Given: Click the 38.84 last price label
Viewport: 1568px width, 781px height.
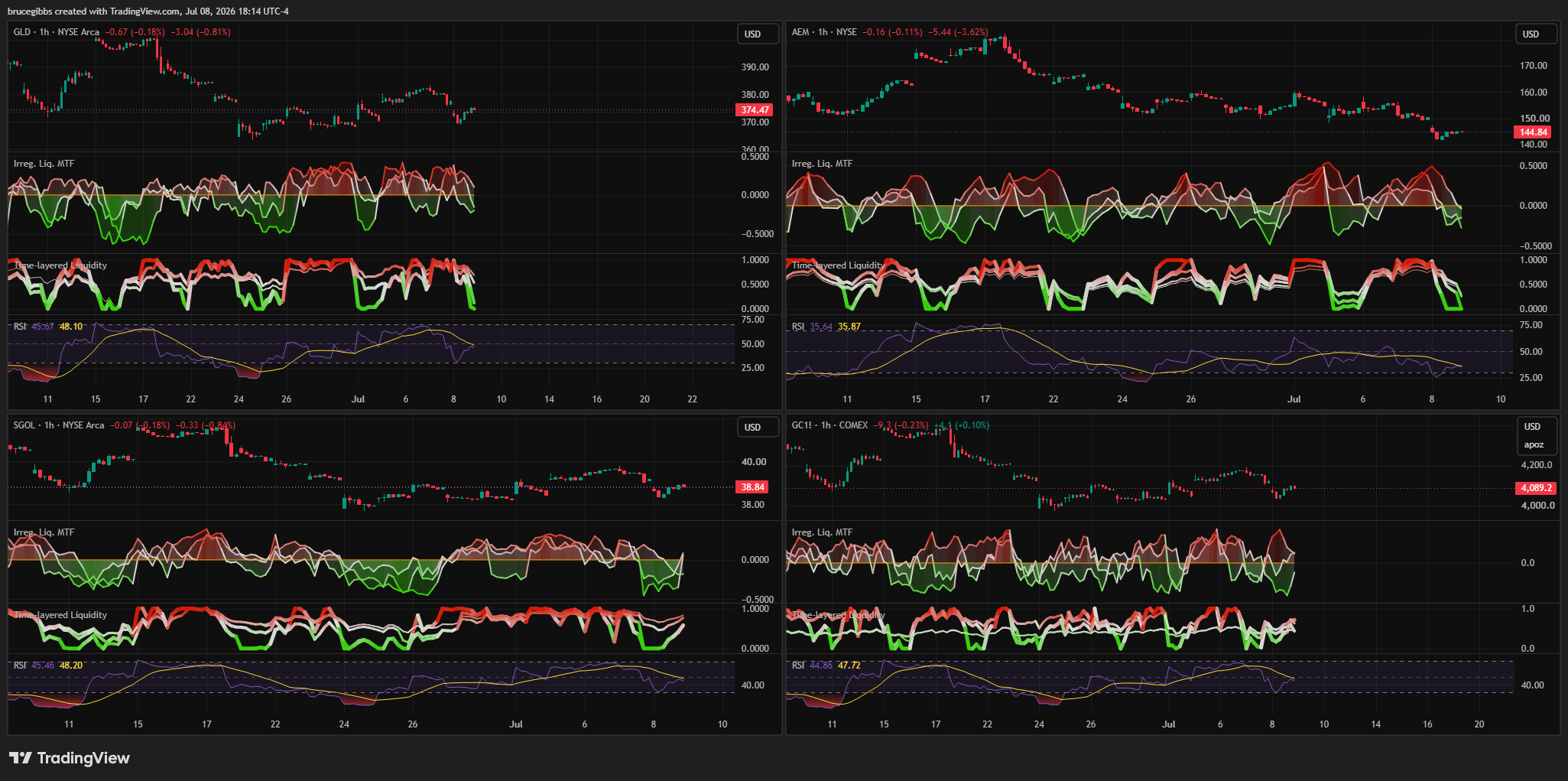Looking at the screenshot, I should tap(752, 487).
